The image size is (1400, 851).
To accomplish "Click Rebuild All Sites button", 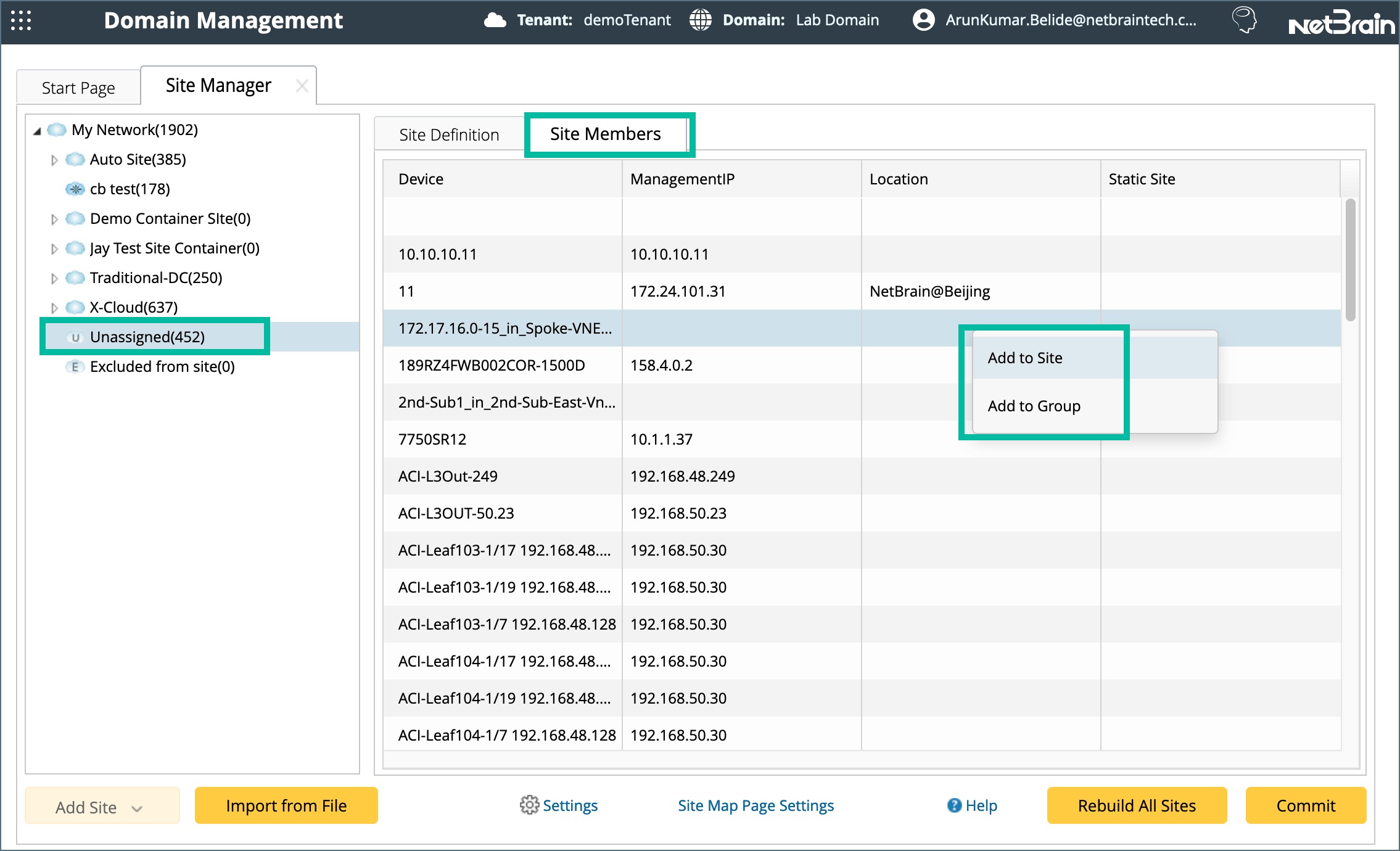I will tap(1137, 805).
